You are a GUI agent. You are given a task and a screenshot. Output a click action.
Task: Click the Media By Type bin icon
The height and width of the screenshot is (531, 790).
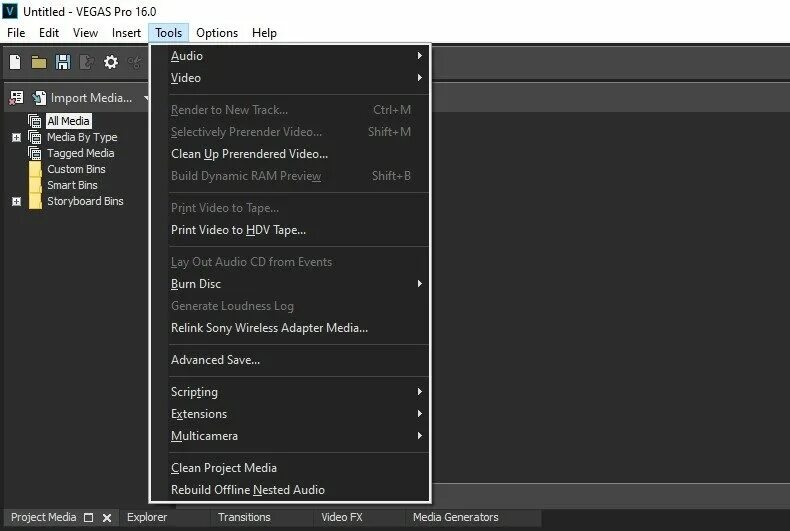point(34,137)
